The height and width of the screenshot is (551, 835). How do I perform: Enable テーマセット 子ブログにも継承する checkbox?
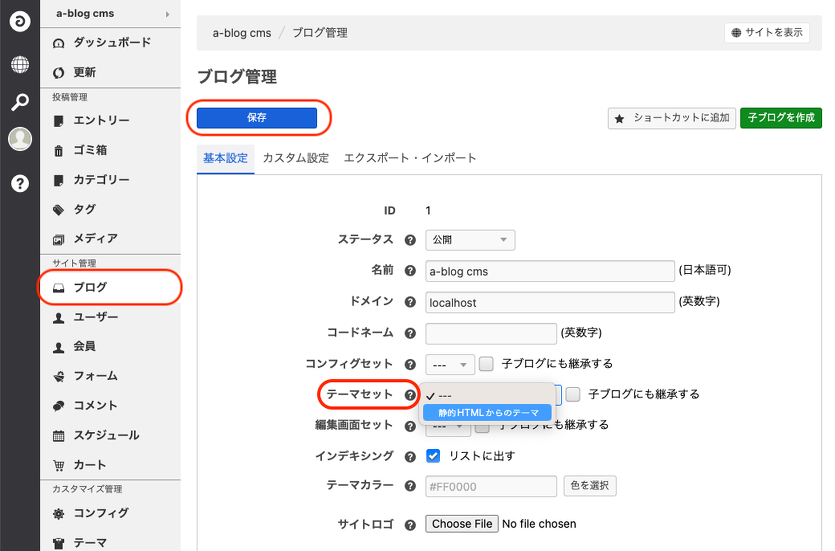[x=573, y=394]
